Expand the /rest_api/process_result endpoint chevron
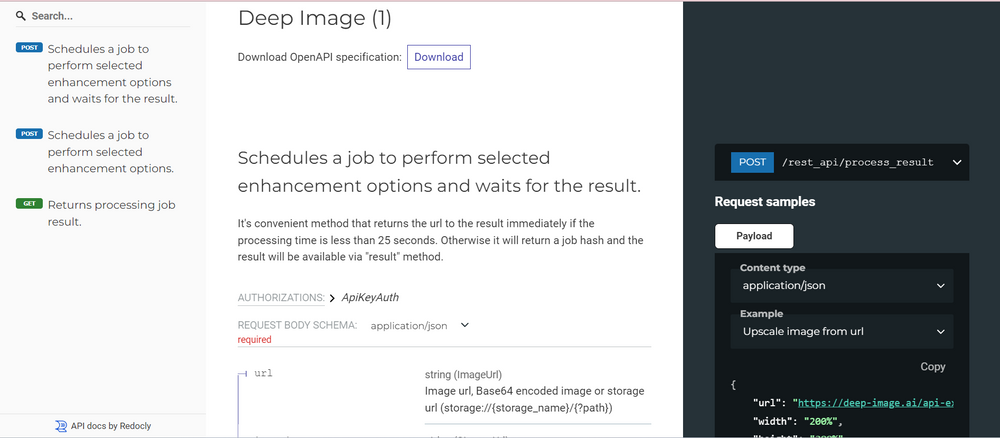 click(x=957, y=163)
